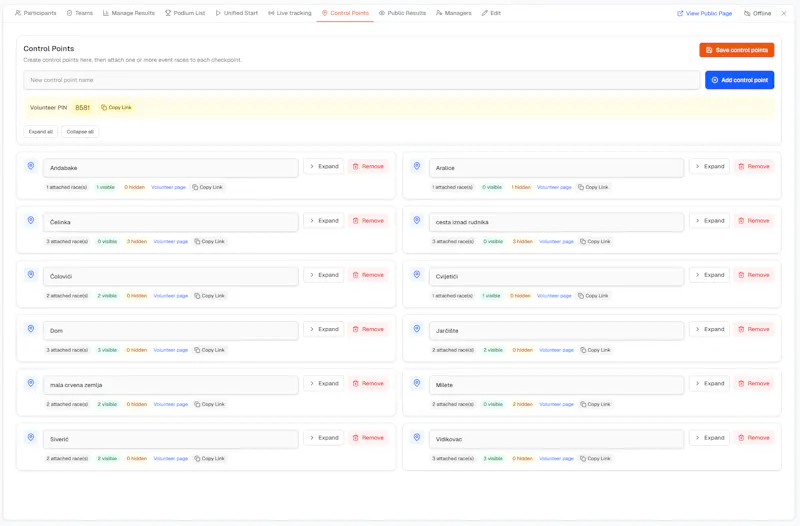Expand the Čelinka control point
Screen dimensions: 800x526
point(324,220)
